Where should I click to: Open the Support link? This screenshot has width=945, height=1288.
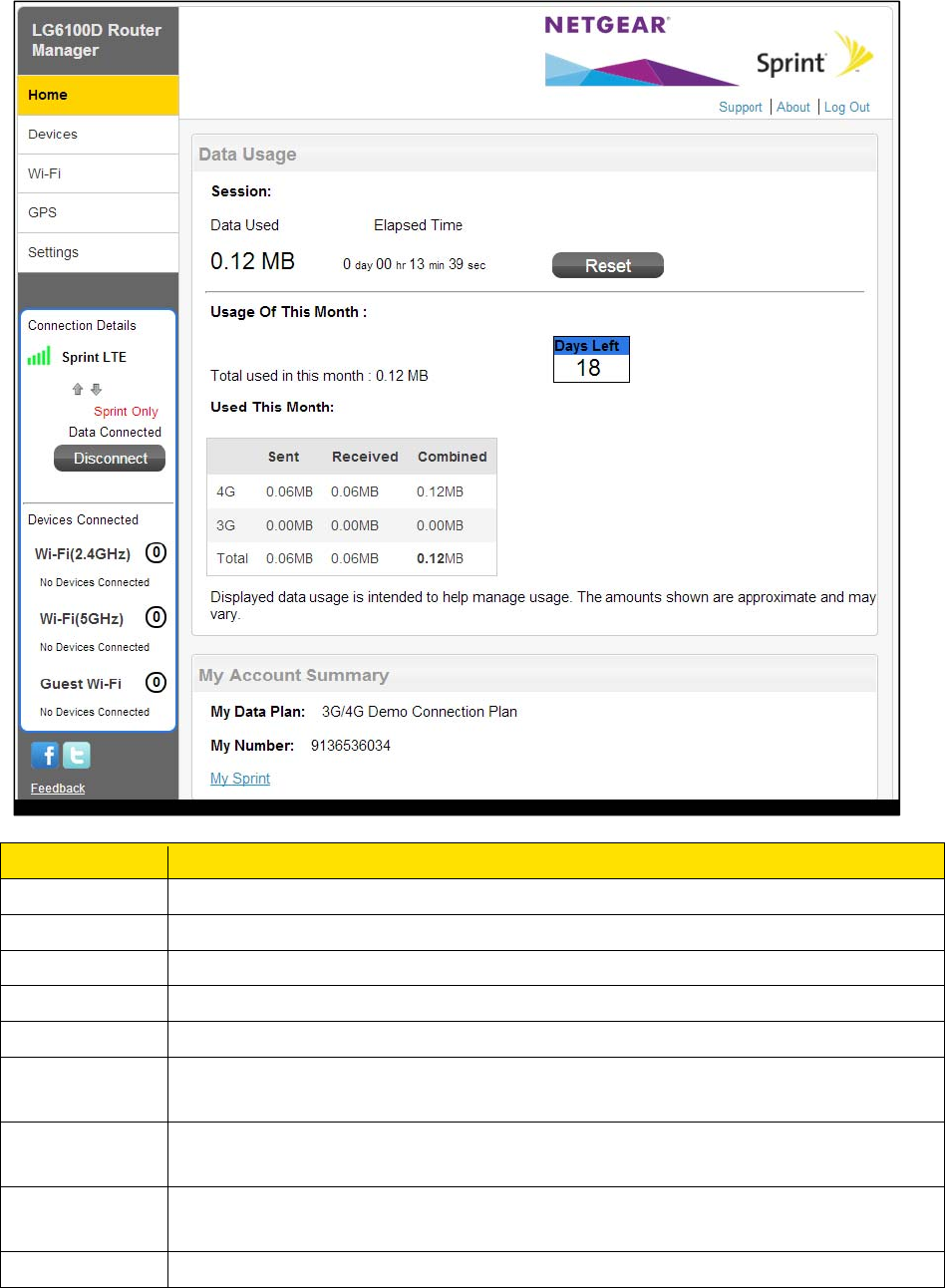[741, 107]
